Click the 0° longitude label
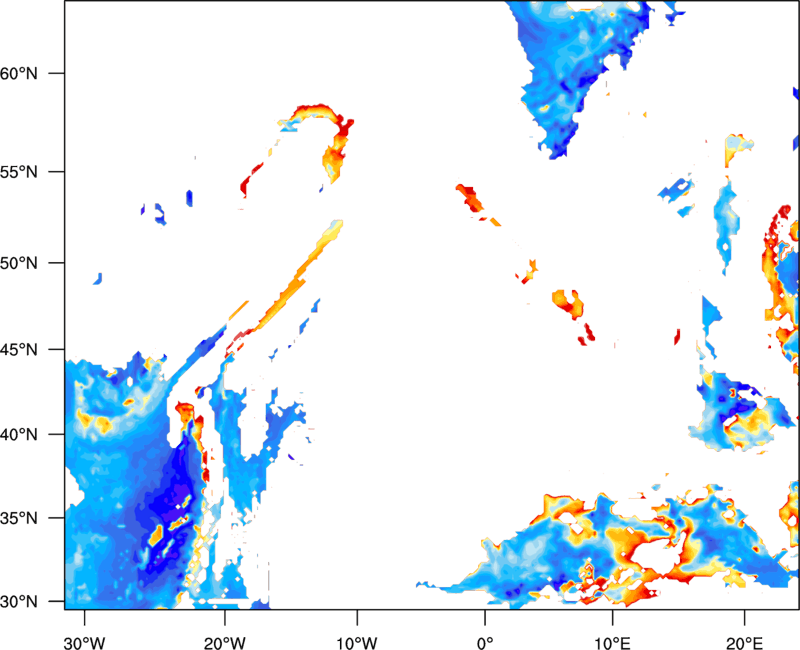800x650 pixels. coord(485,643)
